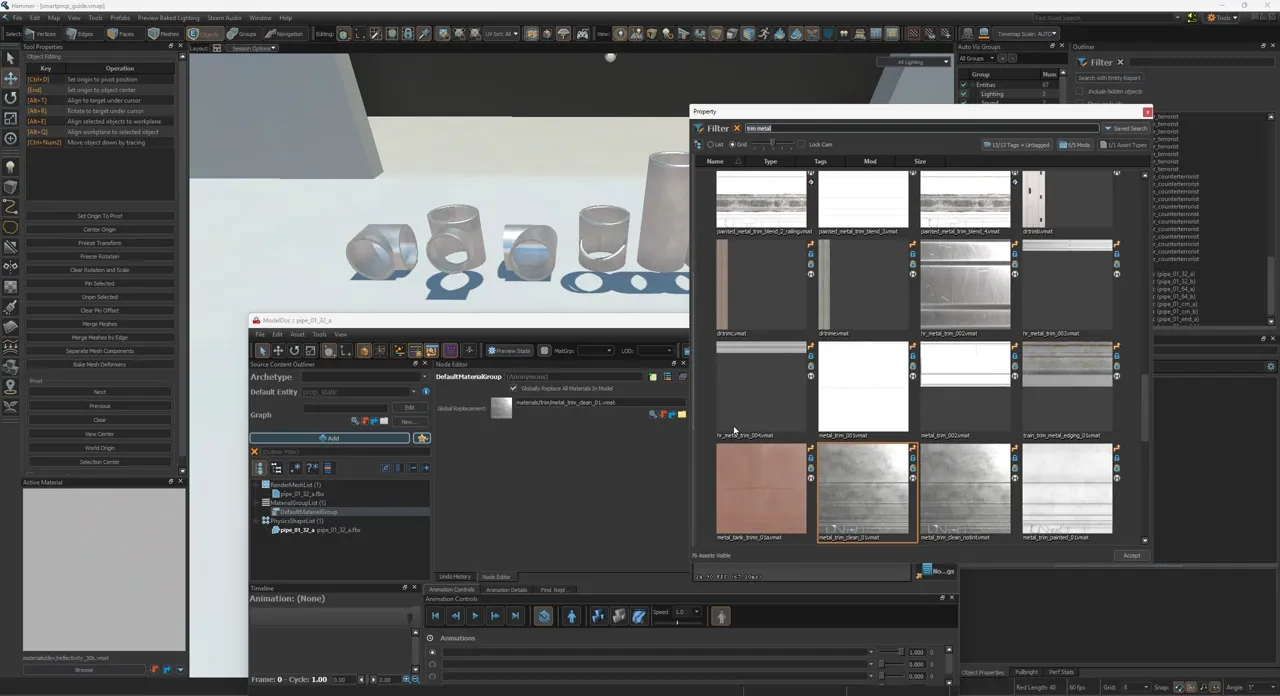Click the New... button under Graph
The image size is (1280, 696).
[x=408, y=421]
